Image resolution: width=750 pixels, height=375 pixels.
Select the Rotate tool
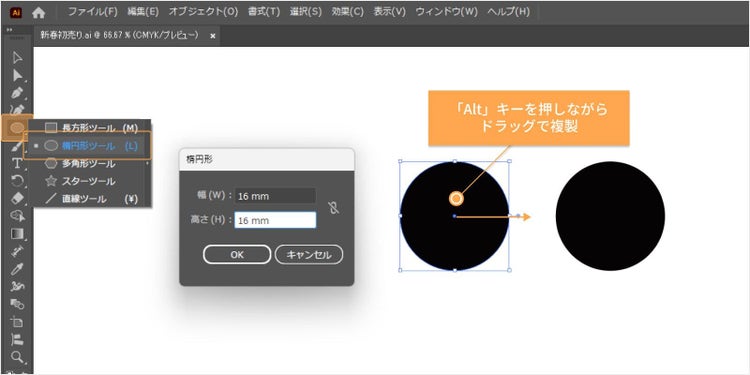[17, 181]
